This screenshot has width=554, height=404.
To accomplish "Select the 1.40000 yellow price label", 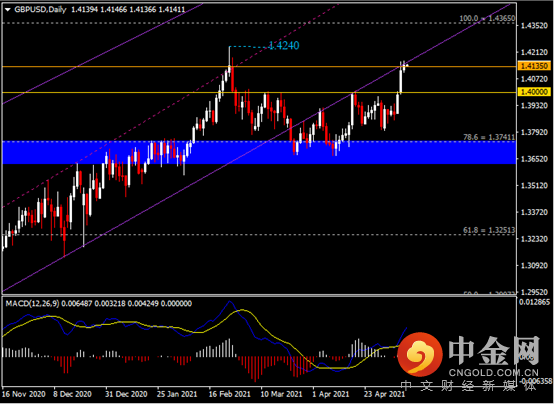I will click(x=534, y=92).
